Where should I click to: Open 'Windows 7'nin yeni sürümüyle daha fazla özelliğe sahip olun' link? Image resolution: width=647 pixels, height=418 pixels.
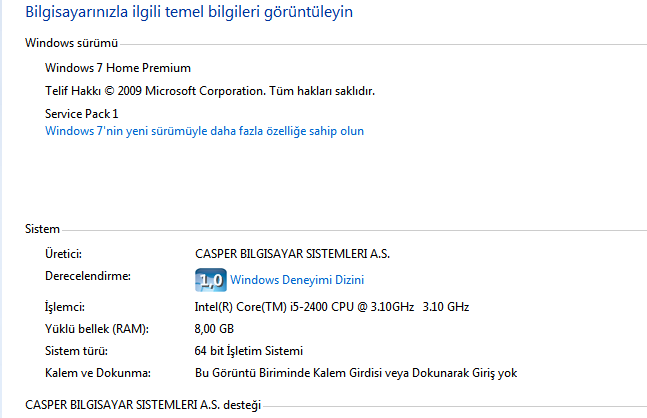tap(204, 131)
